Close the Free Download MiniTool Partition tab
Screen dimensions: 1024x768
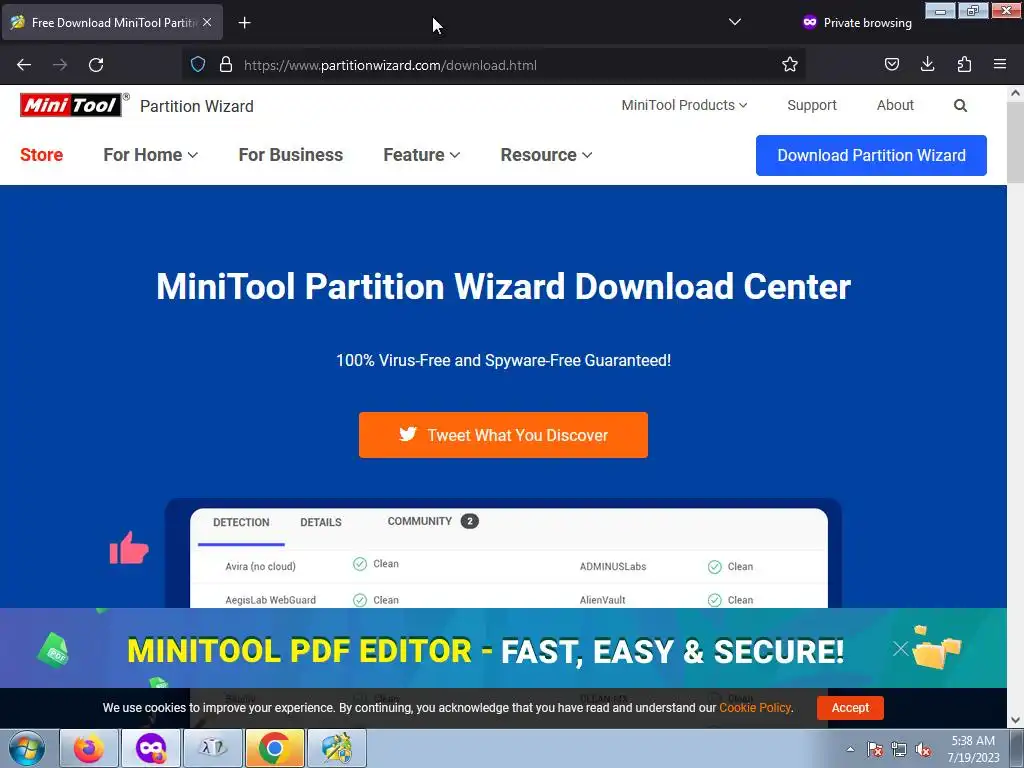click(x=207, y=22)
